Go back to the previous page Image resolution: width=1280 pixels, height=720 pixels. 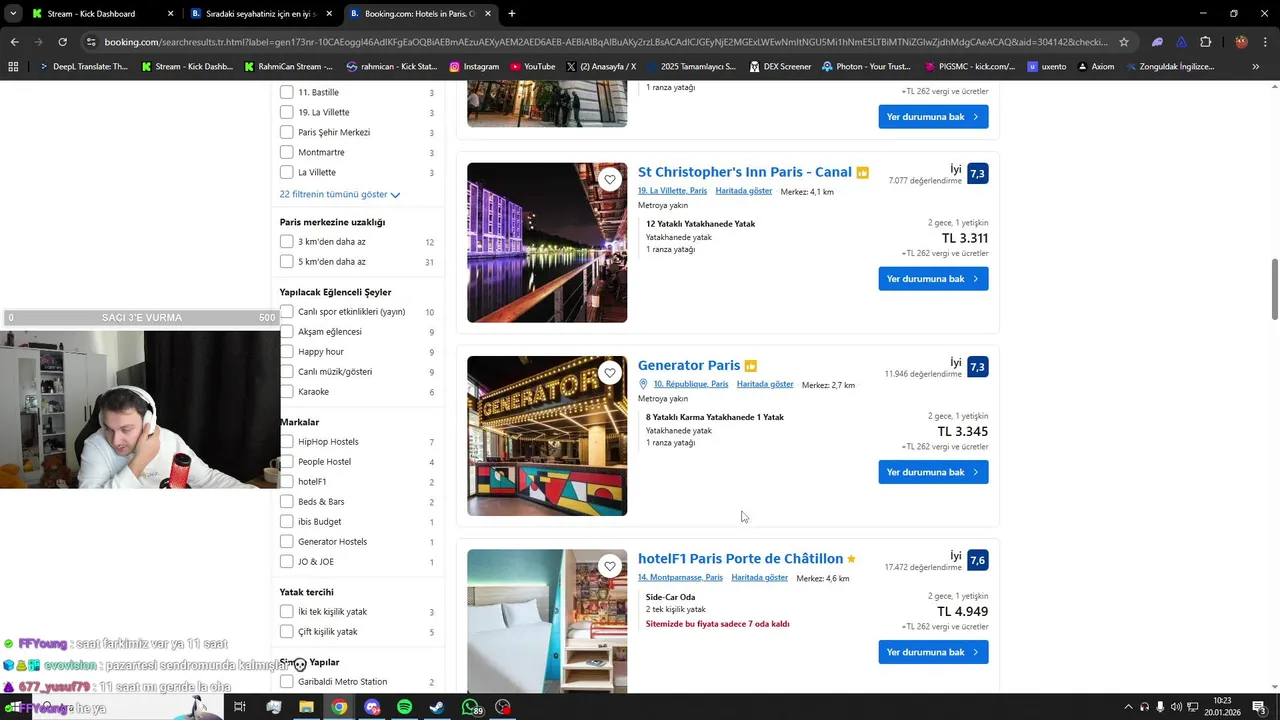(x=14, y=42)
